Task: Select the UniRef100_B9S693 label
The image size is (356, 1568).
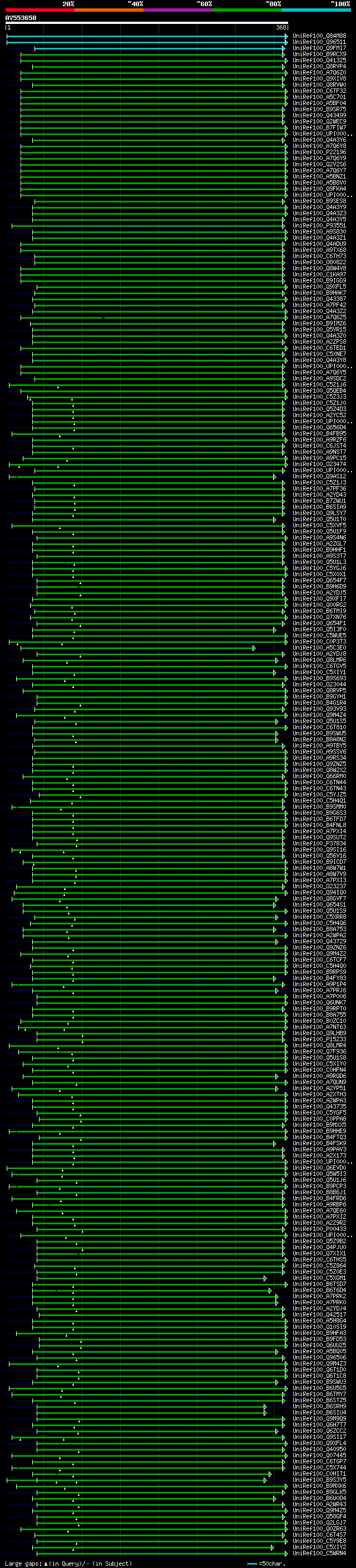Action: [319, 678]
